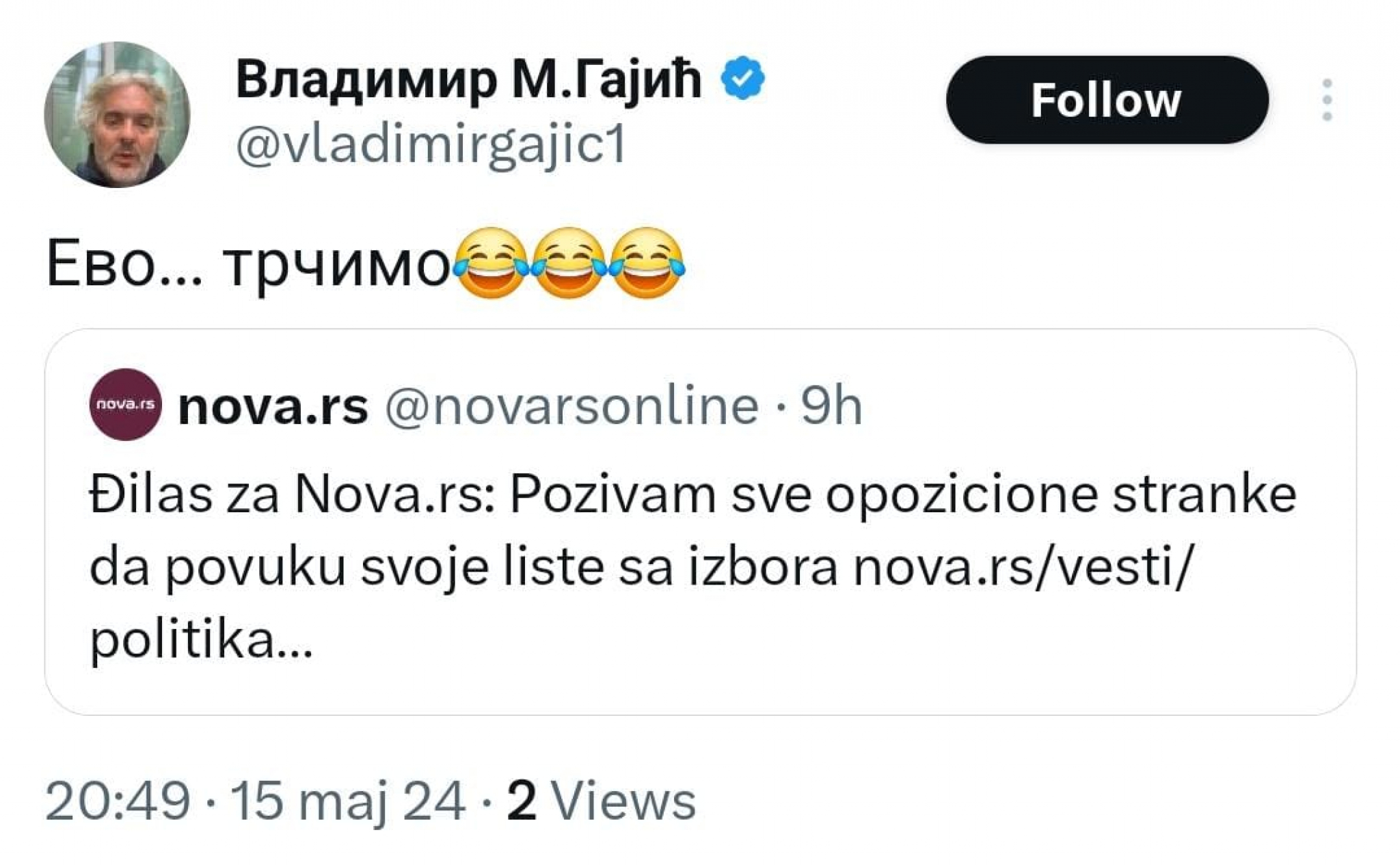
Task: View the 2 Views count
Action: 601,801
